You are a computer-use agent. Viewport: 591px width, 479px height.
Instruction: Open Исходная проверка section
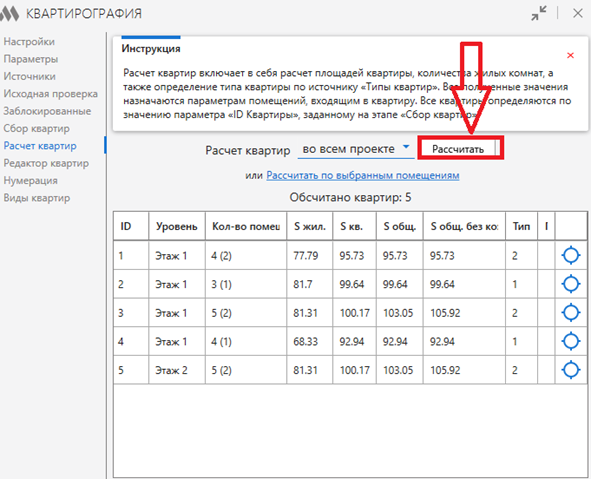point(51,93)
